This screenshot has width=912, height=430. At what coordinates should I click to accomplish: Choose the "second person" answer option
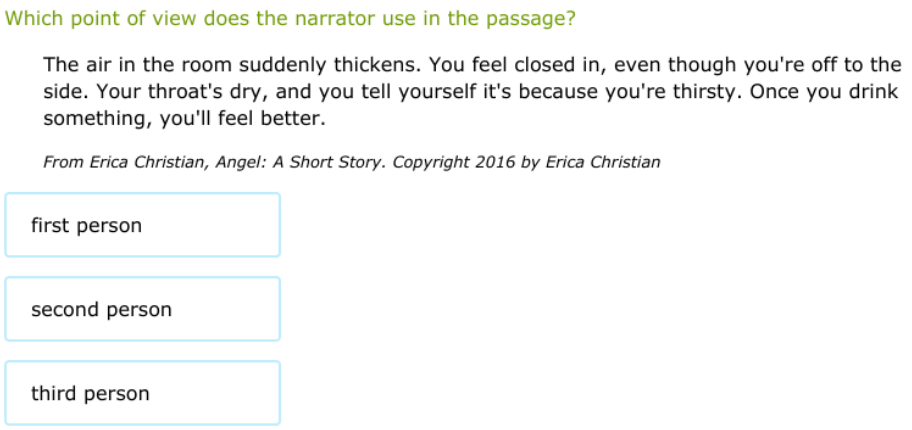click(142, 310)
